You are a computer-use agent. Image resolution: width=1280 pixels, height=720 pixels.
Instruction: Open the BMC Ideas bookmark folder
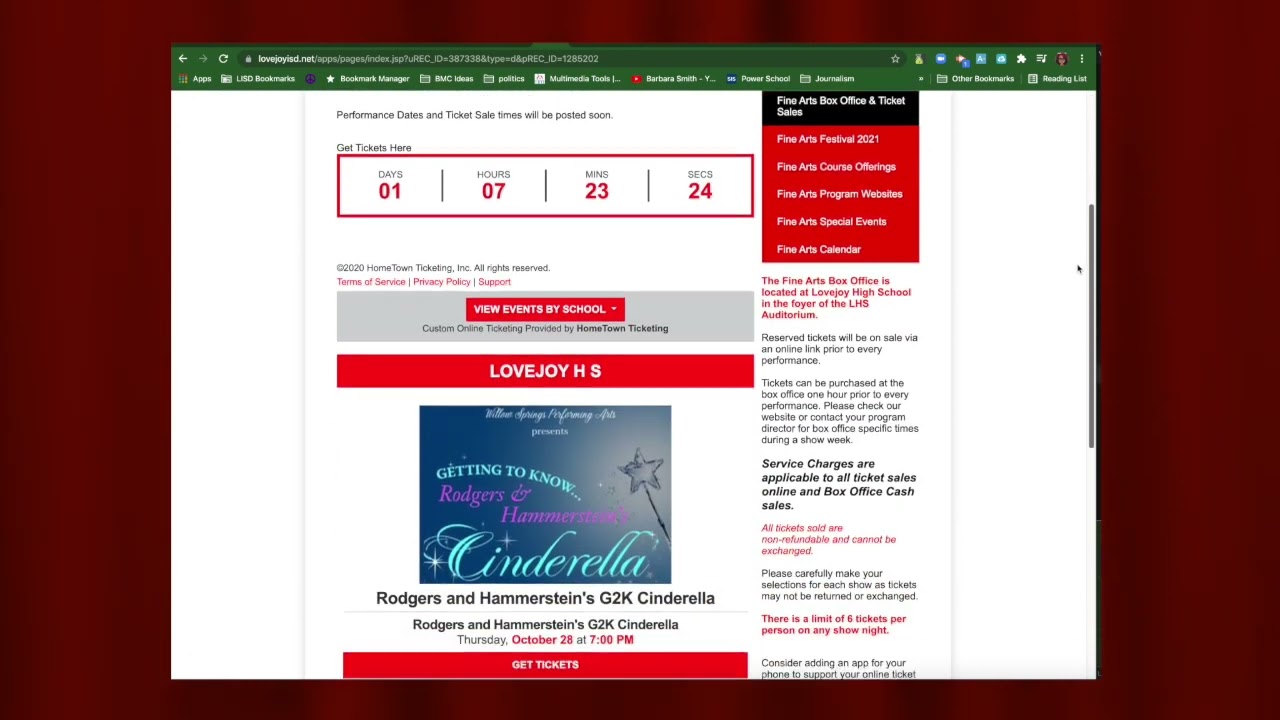[447, 79]
